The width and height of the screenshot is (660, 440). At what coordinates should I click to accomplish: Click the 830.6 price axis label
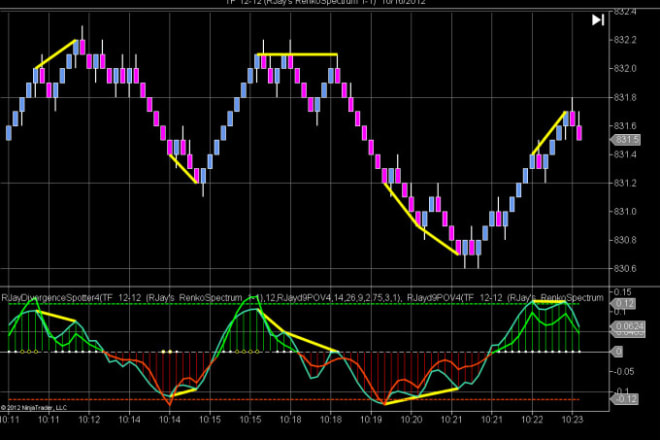click(x=625, y=268)
